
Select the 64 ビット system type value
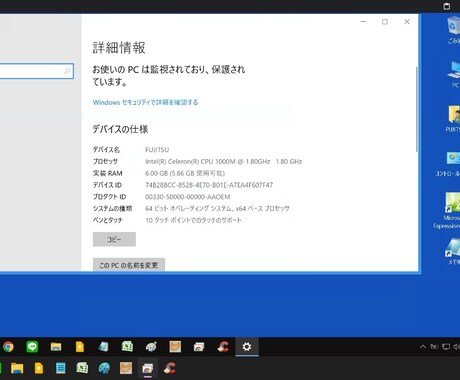(217, 208)
